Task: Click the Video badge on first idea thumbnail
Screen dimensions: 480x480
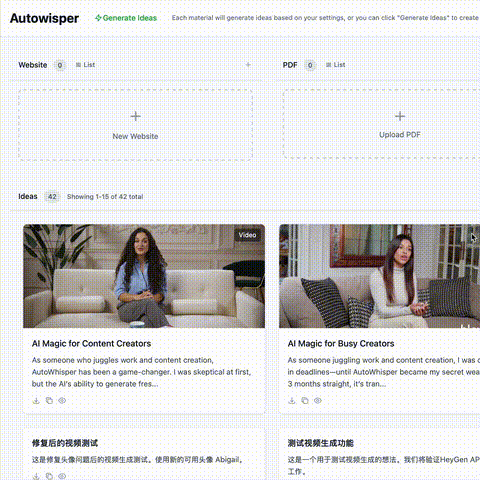Action: tap(247, 235)
